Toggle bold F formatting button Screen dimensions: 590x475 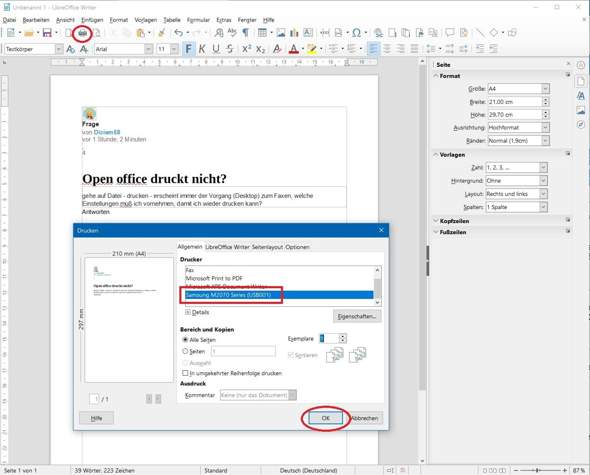(x=189, y=49)
